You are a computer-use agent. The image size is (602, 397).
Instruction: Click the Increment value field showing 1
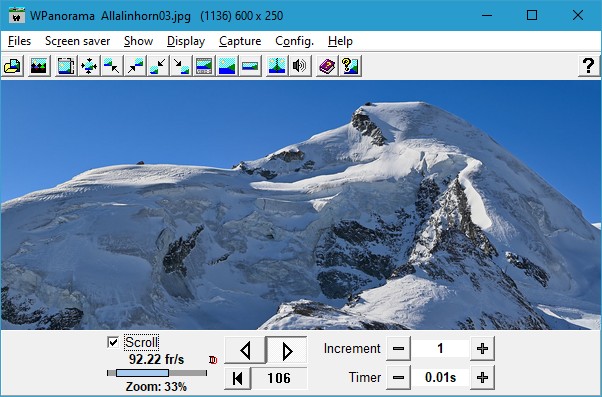(440, 349)
